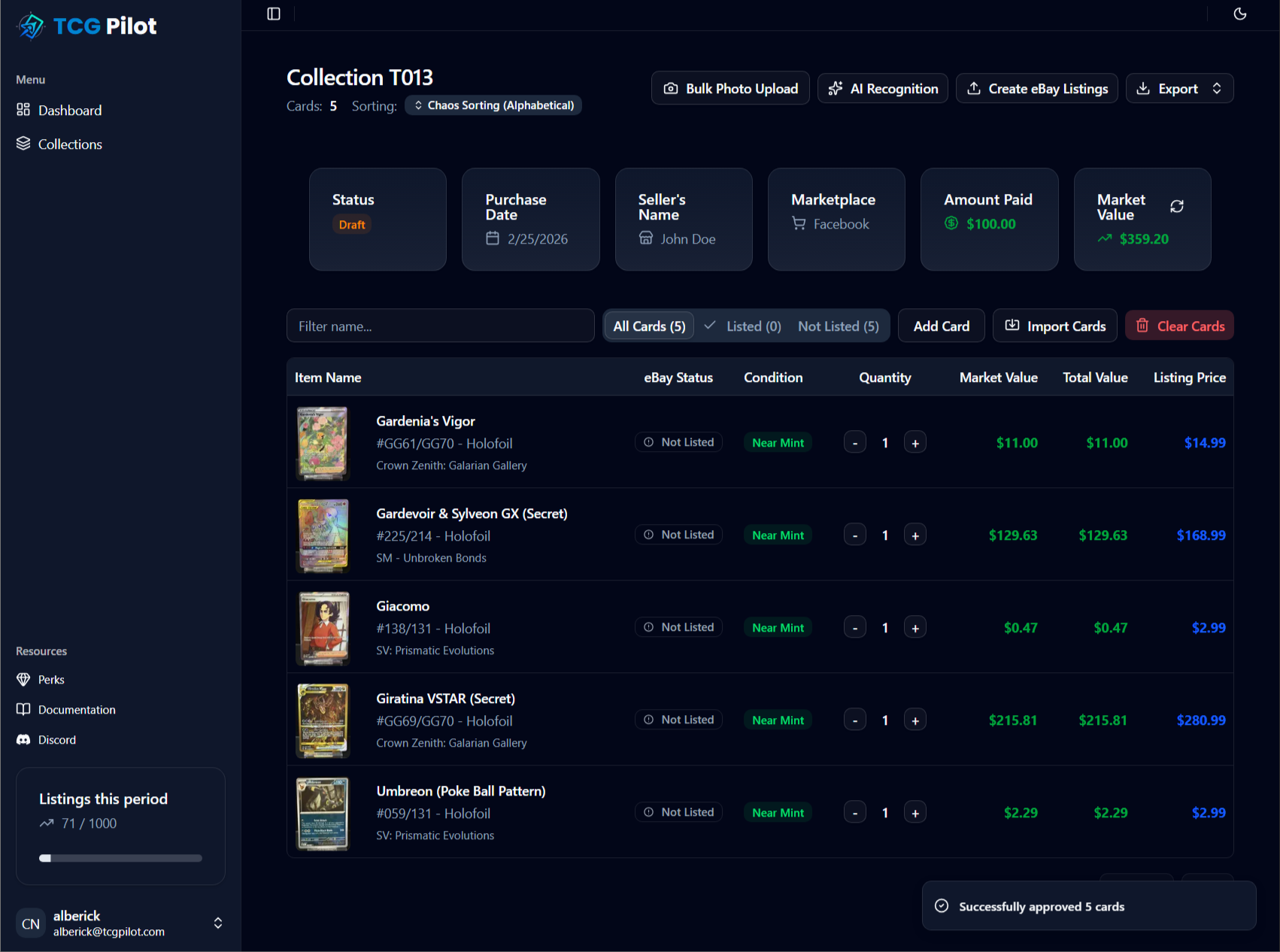Click the Create eBay Listings upload icon
Image resolution: width=1280 pixels, height=952 pixels.
(972, 88)
